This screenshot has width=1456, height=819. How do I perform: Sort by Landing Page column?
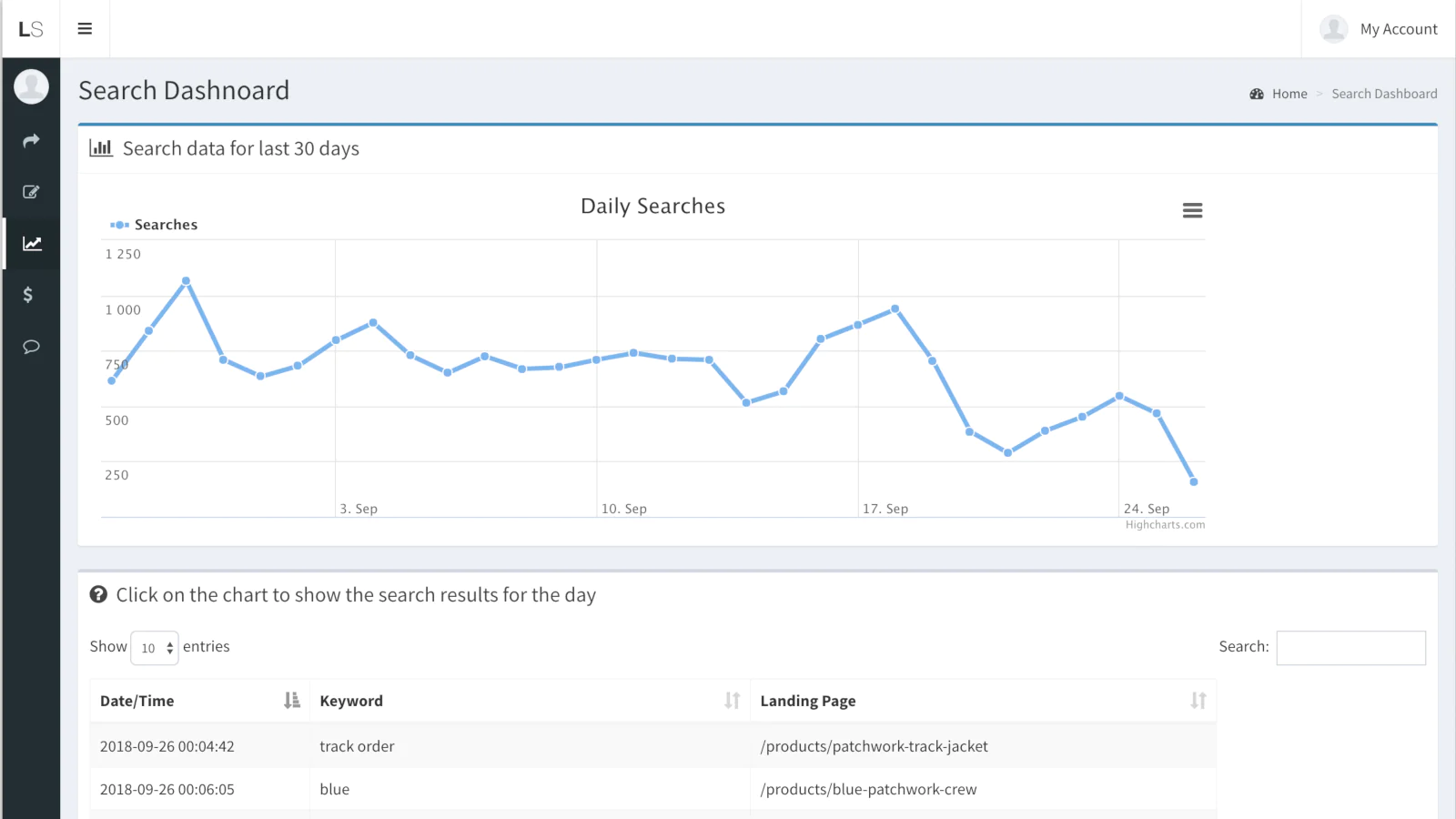tap(983, 701)
